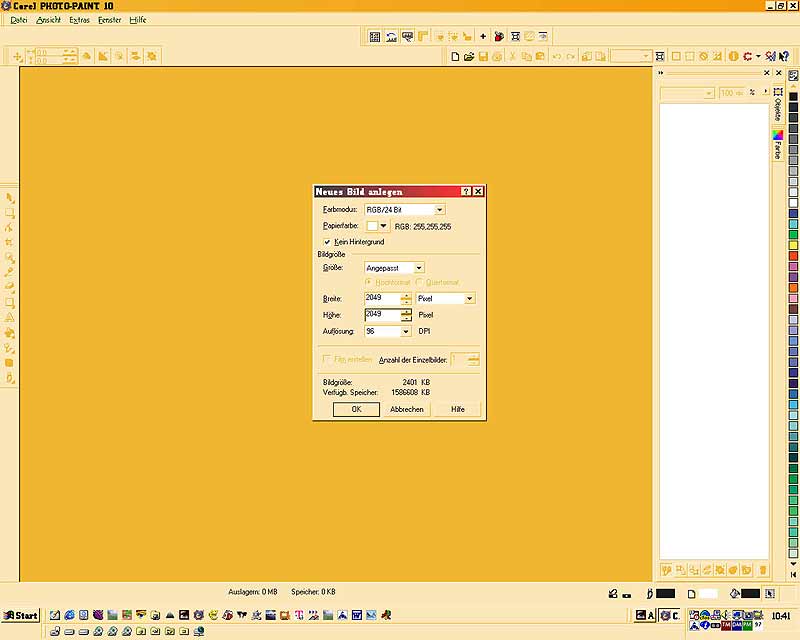
Task: Open the Farbmodus dropdown
Action: [440, 210]
